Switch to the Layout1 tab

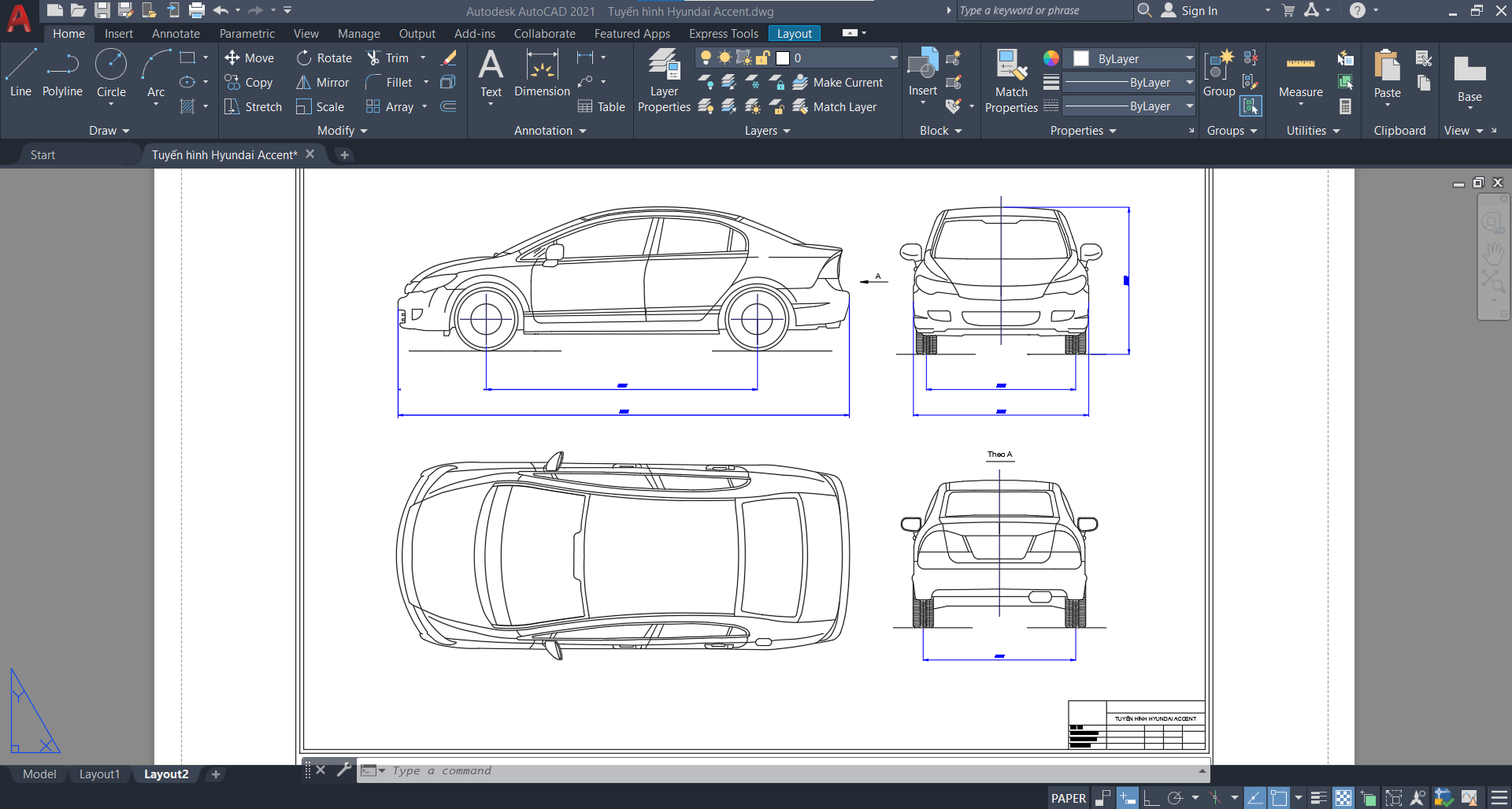(x=99, y=774)
